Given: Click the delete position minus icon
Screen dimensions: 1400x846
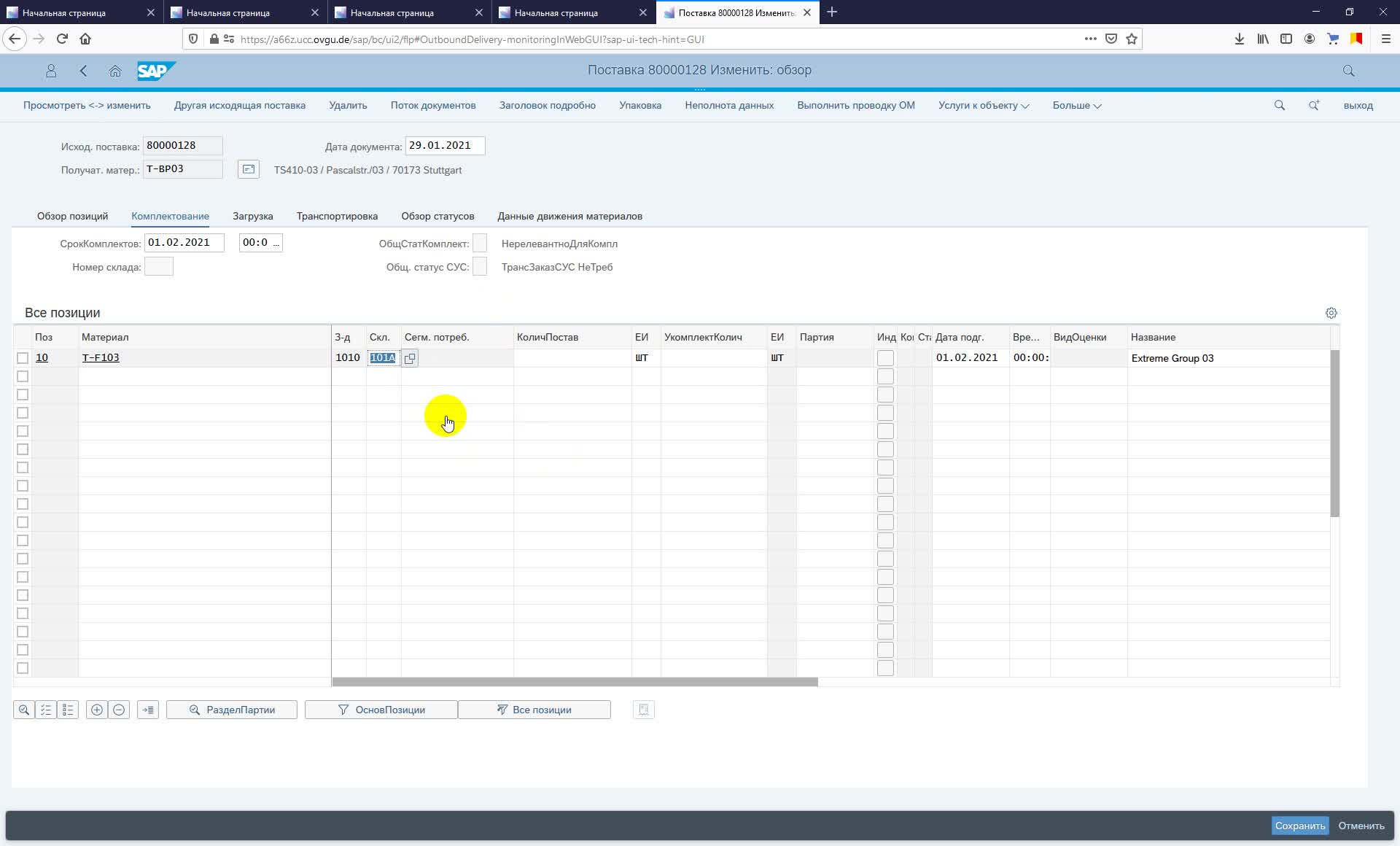Looking at the screenshot, I should (x=119, y=710).
